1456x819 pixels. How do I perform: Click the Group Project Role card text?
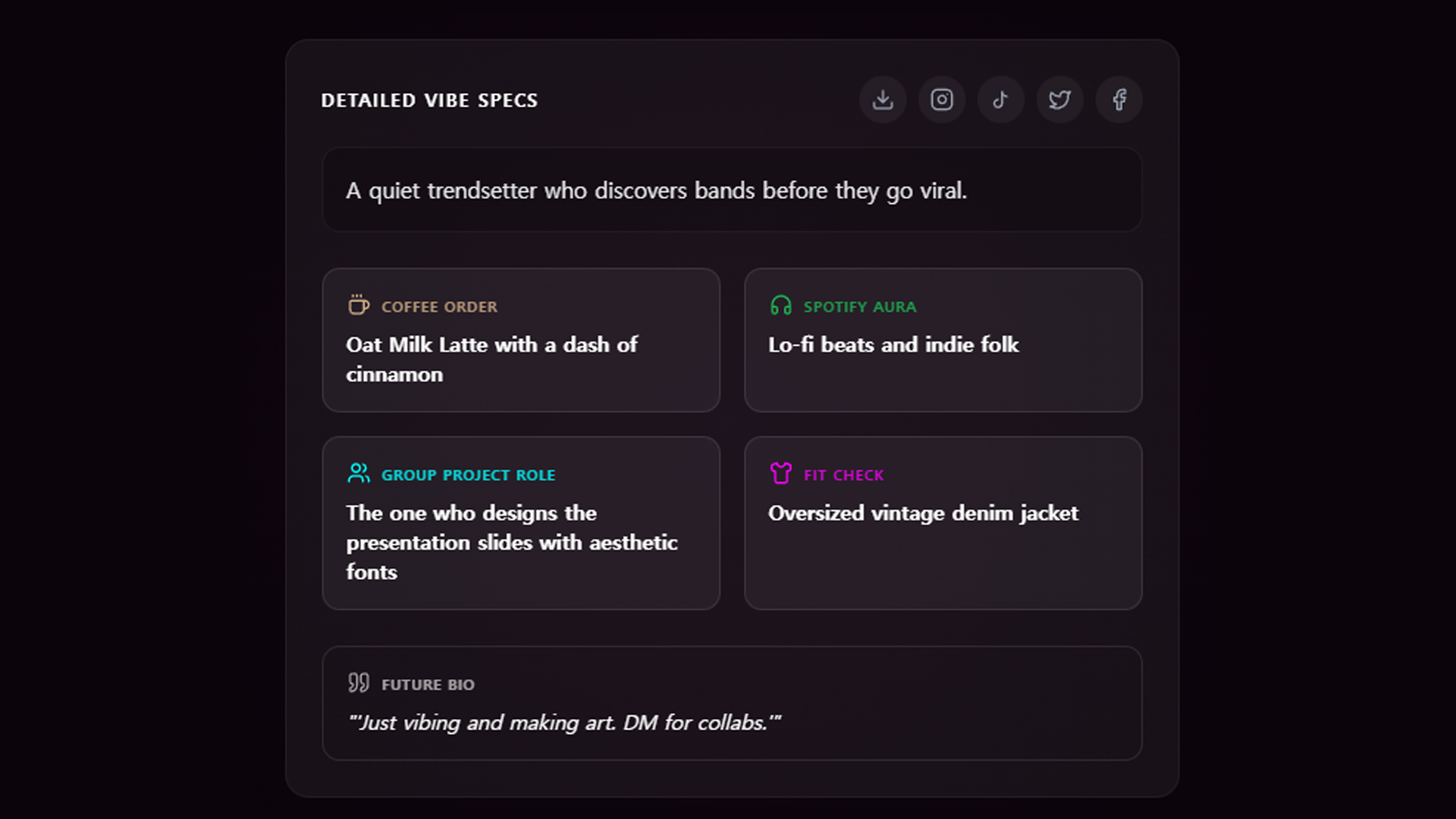point(511,542)
